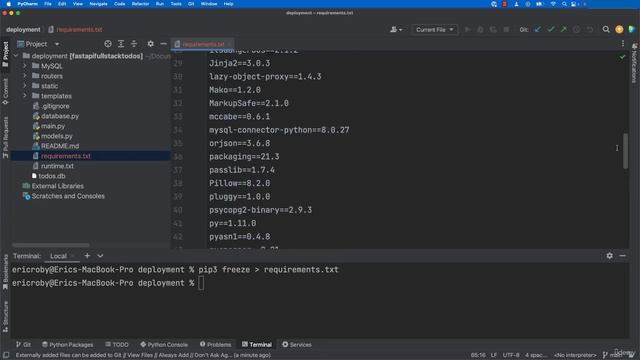This screenshot has width=640, height=360.
Task: Toggle the Project tool window sidebar button
Action: click(x=5, y=54)
